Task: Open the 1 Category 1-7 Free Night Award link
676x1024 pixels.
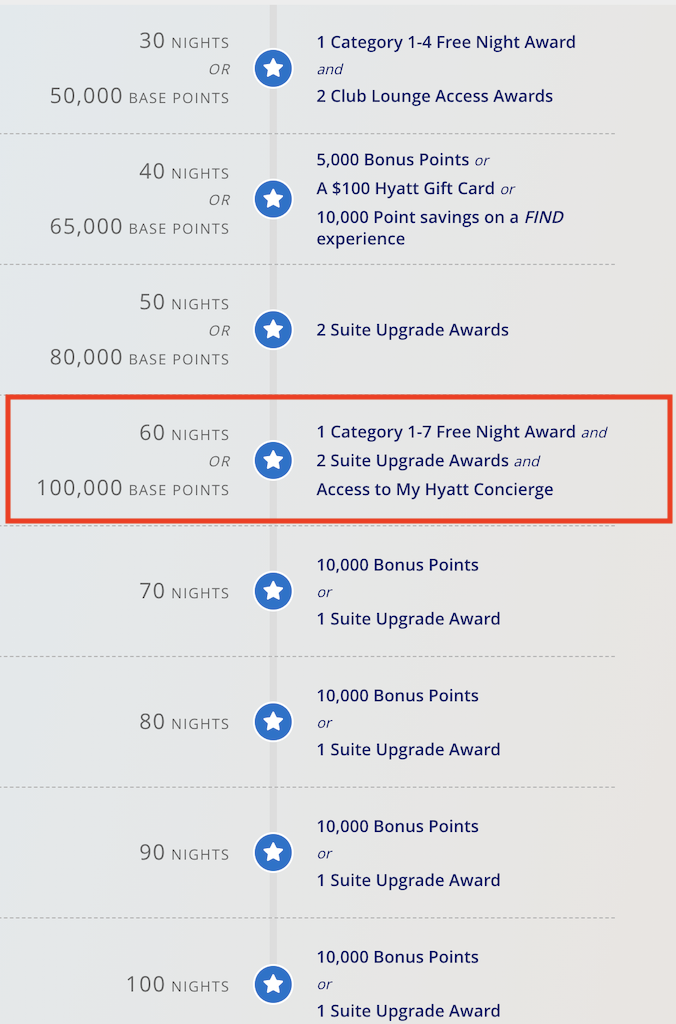Action: (x=446, y=432)
